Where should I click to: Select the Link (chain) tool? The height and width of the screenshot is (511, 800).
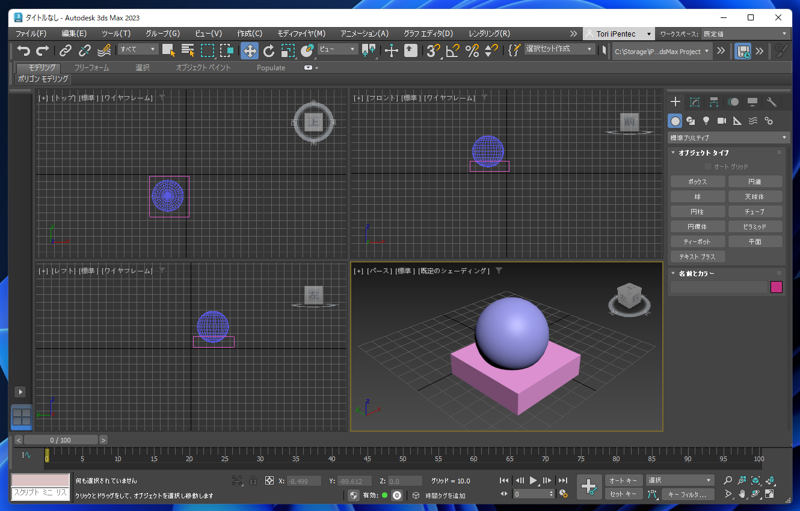(x=65, y=50)
